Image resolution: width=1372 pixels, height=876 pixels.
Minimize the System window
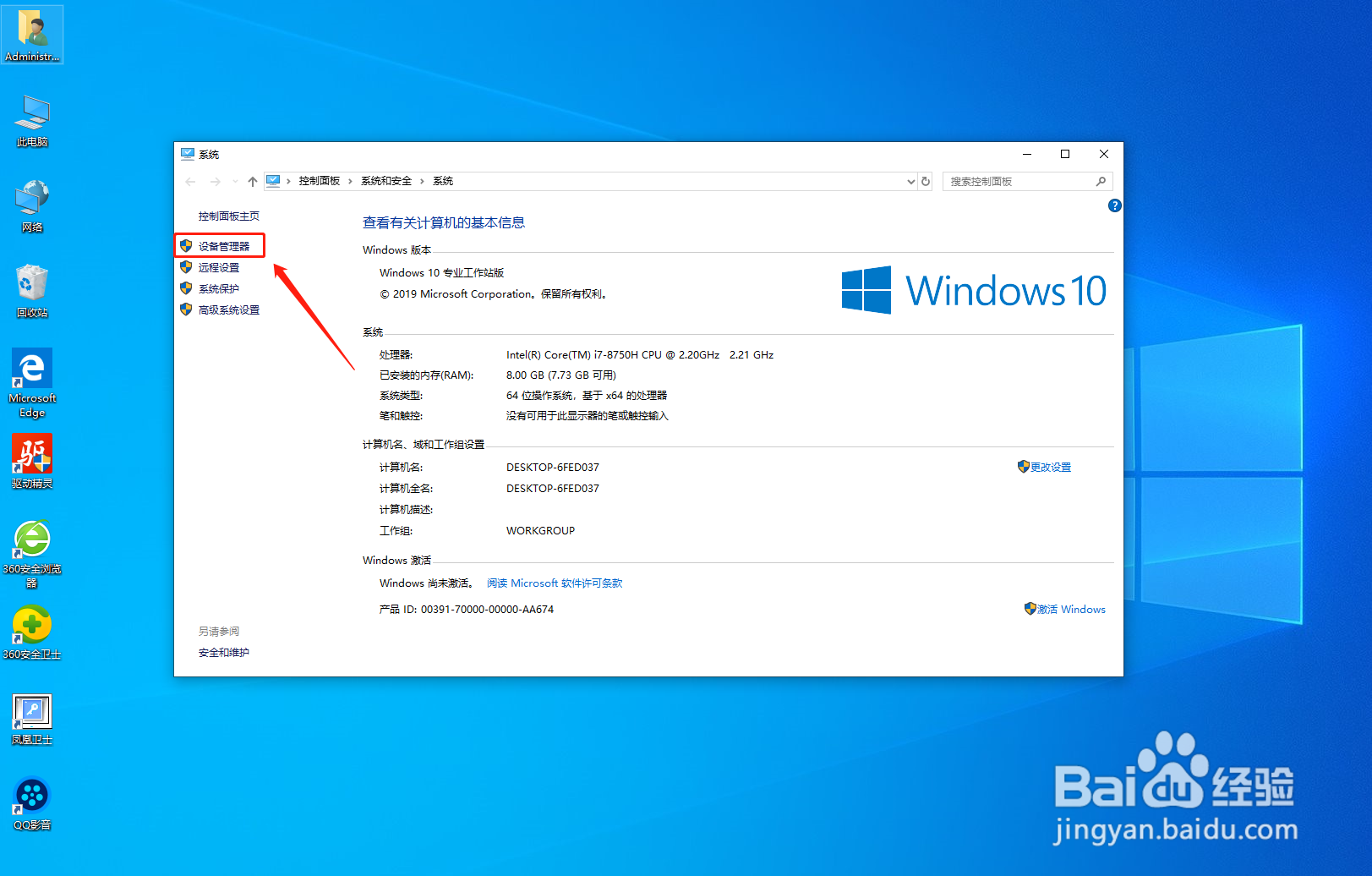pyautogui.click(x=1027, y=154)
